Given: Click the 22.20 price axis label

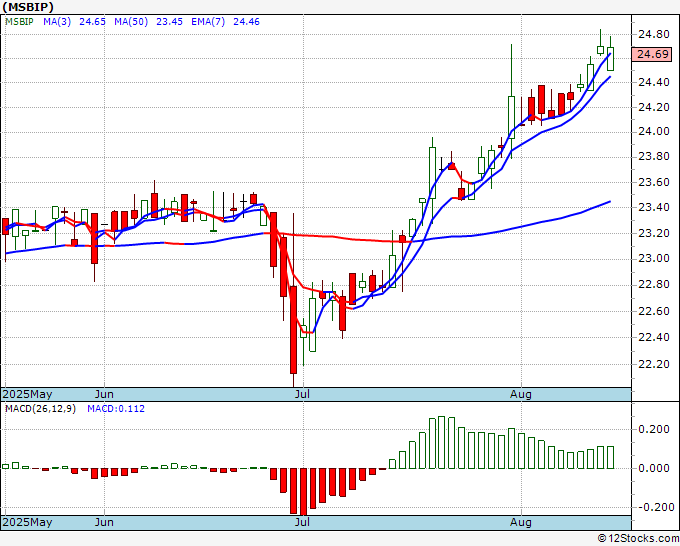Looking at the screenshot, I should [654, 364].
